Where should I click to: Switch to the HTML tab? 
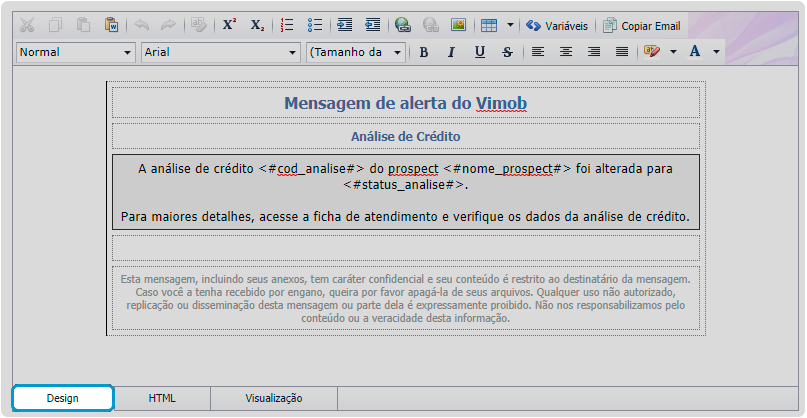(162, 398)
